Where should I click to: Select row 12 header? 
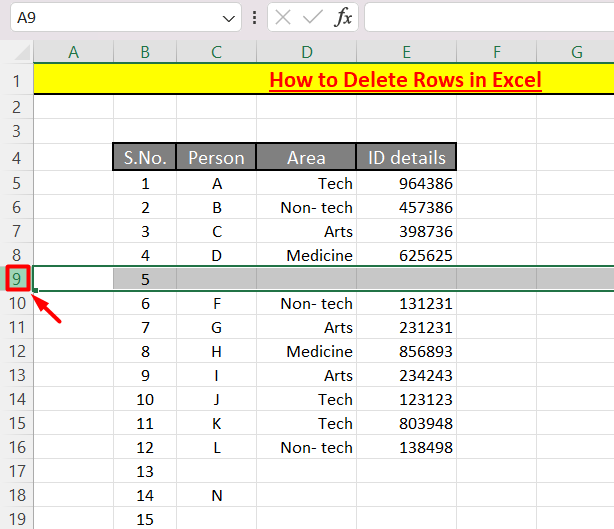tap(16, 351)
